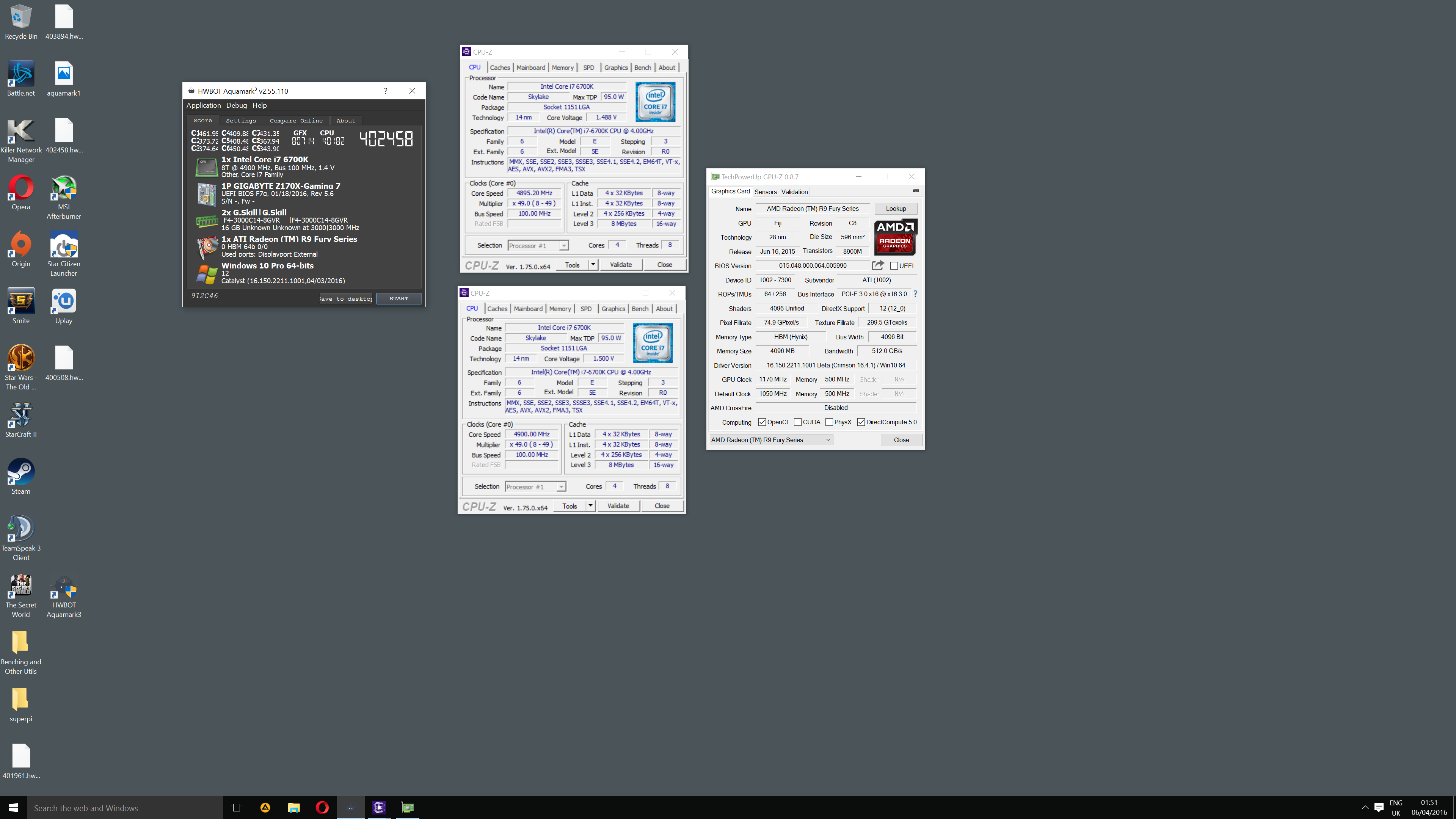Click Lookup button in GPU-Z
This screenshot has height=819, width=1456.
896,209
